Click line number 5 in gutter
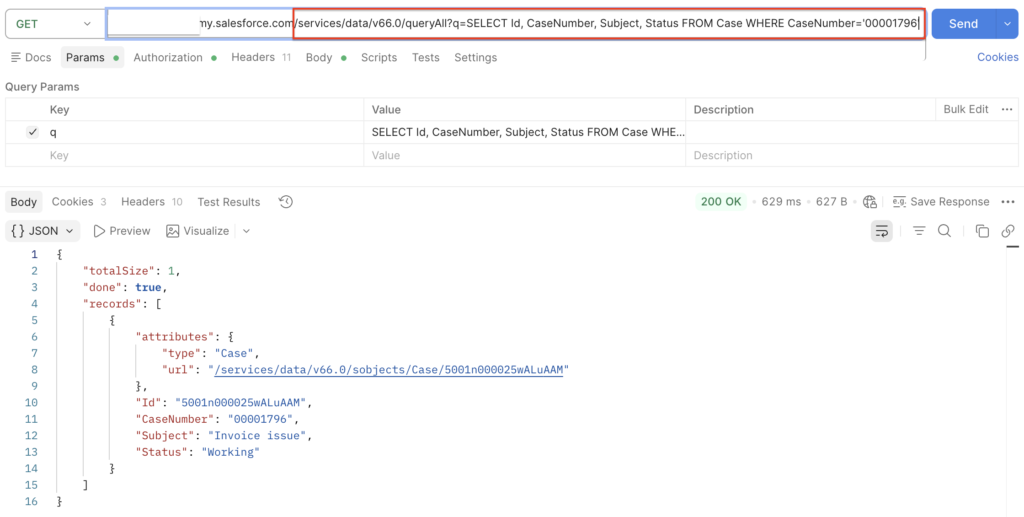Viewport: 1024px width, 517px height. tap(35, 320)
